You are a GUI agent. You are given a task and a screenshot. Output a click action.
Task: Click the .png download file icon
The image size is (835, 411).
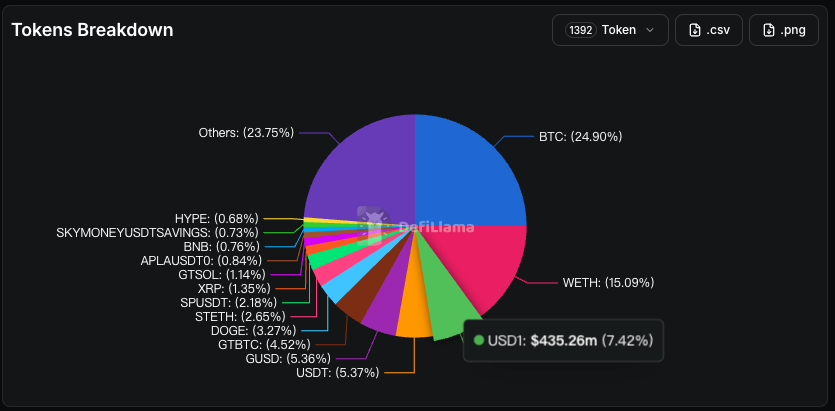click(768, 30)
